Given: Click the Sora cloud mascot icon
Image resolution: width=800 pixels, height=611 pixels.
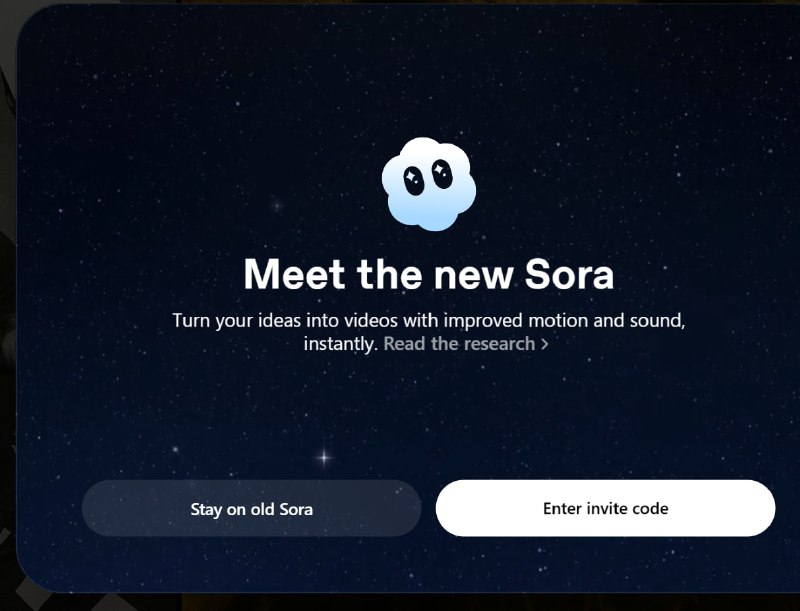Looking at the screenshot, I should click(429, 184).
